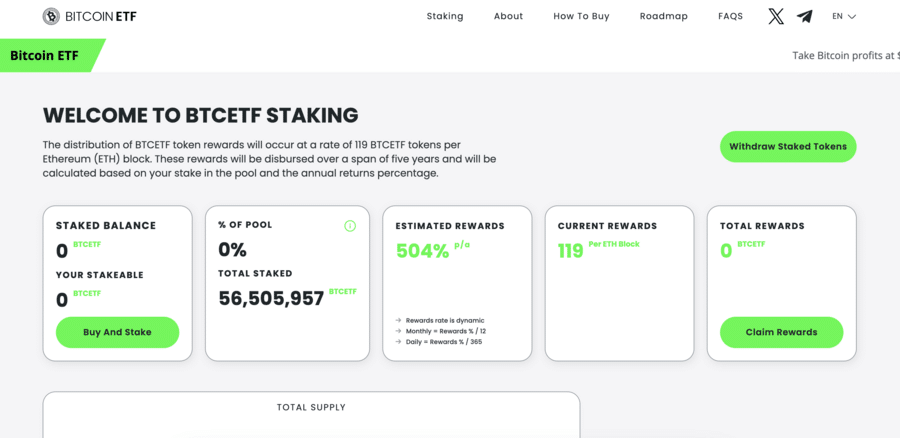Click the Withdraw Staked Tokens button
This screenshot has width=900, height=438.
tap(788, 146)
